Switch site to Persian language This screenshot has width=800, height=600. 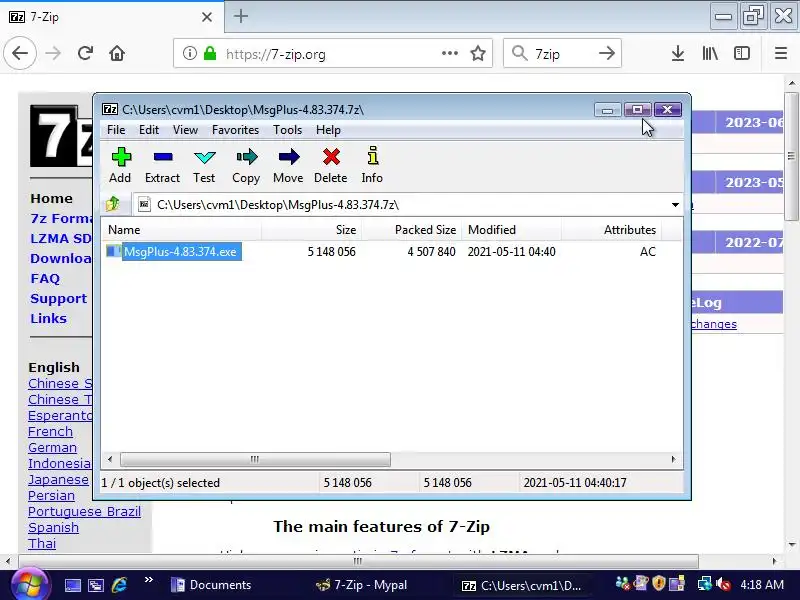[x=51, y=495]
